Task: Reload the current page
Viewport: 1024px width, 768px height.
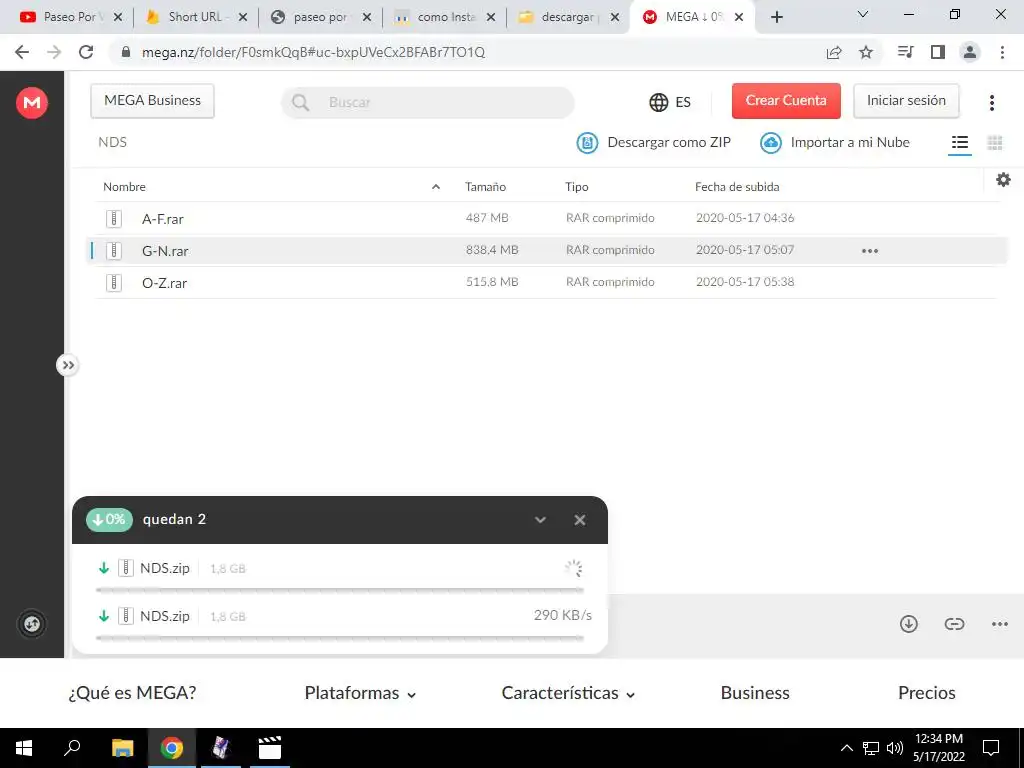Action: coord(86,52)
